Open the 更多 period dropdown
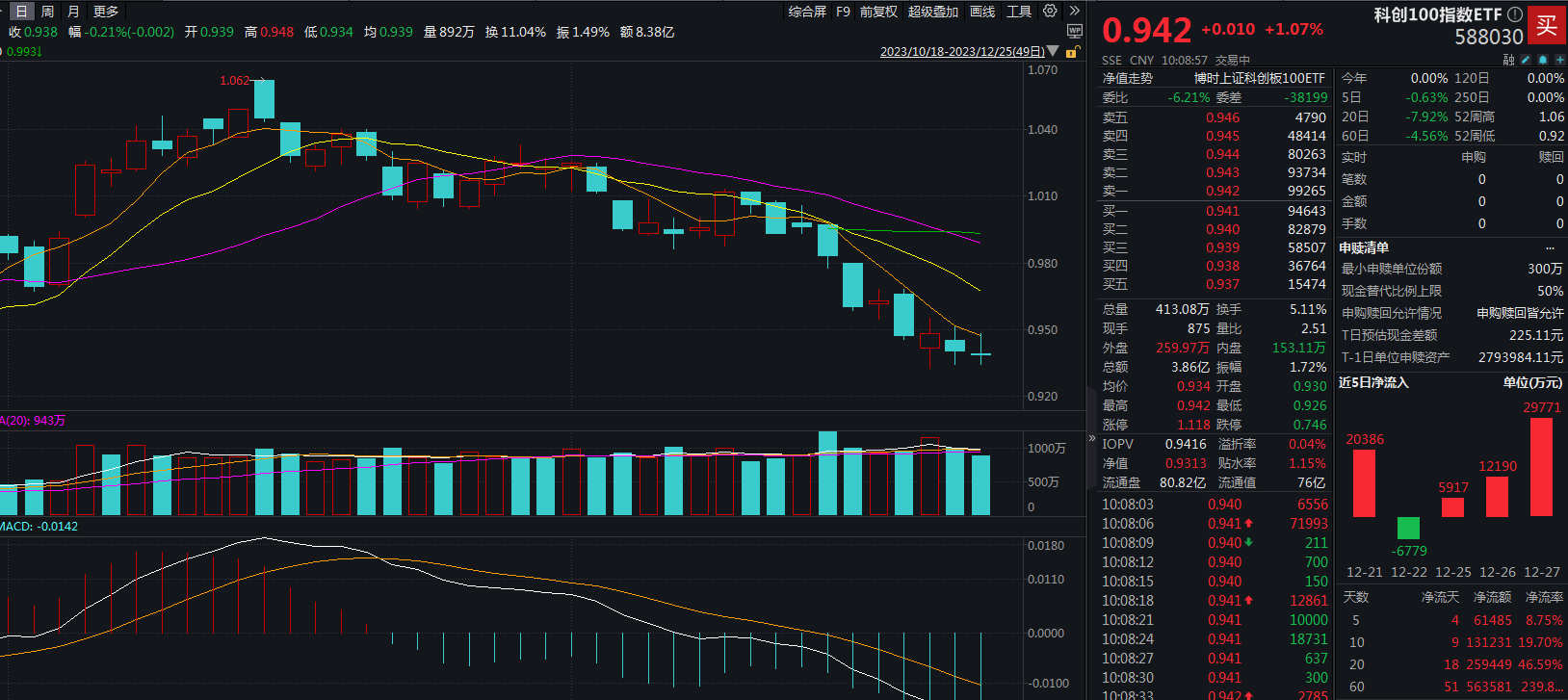This screenshot has width=1568, height=700. pyautogui.click(x=106, y=12)
